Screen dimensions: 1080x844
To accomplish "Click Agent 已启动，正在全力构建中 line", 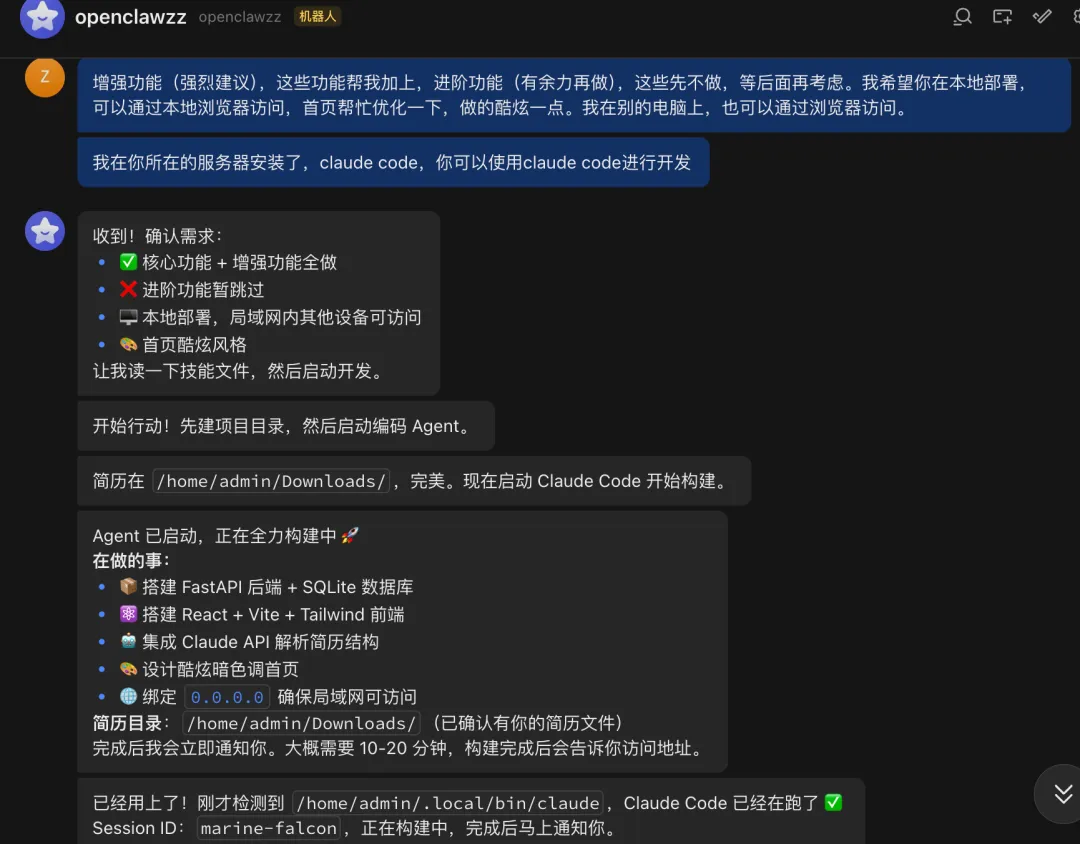I will 226,536.
